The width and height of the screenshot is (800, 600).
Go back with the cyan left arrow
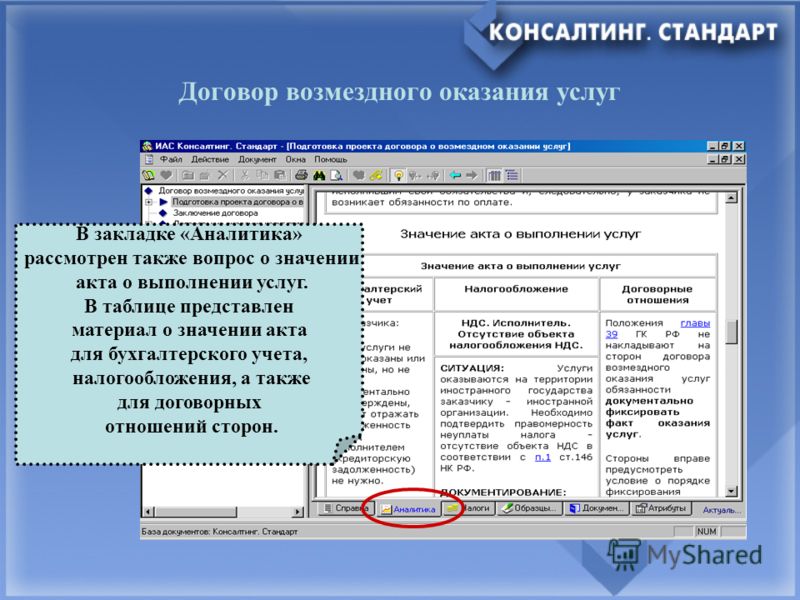click(x=455, y=176)
